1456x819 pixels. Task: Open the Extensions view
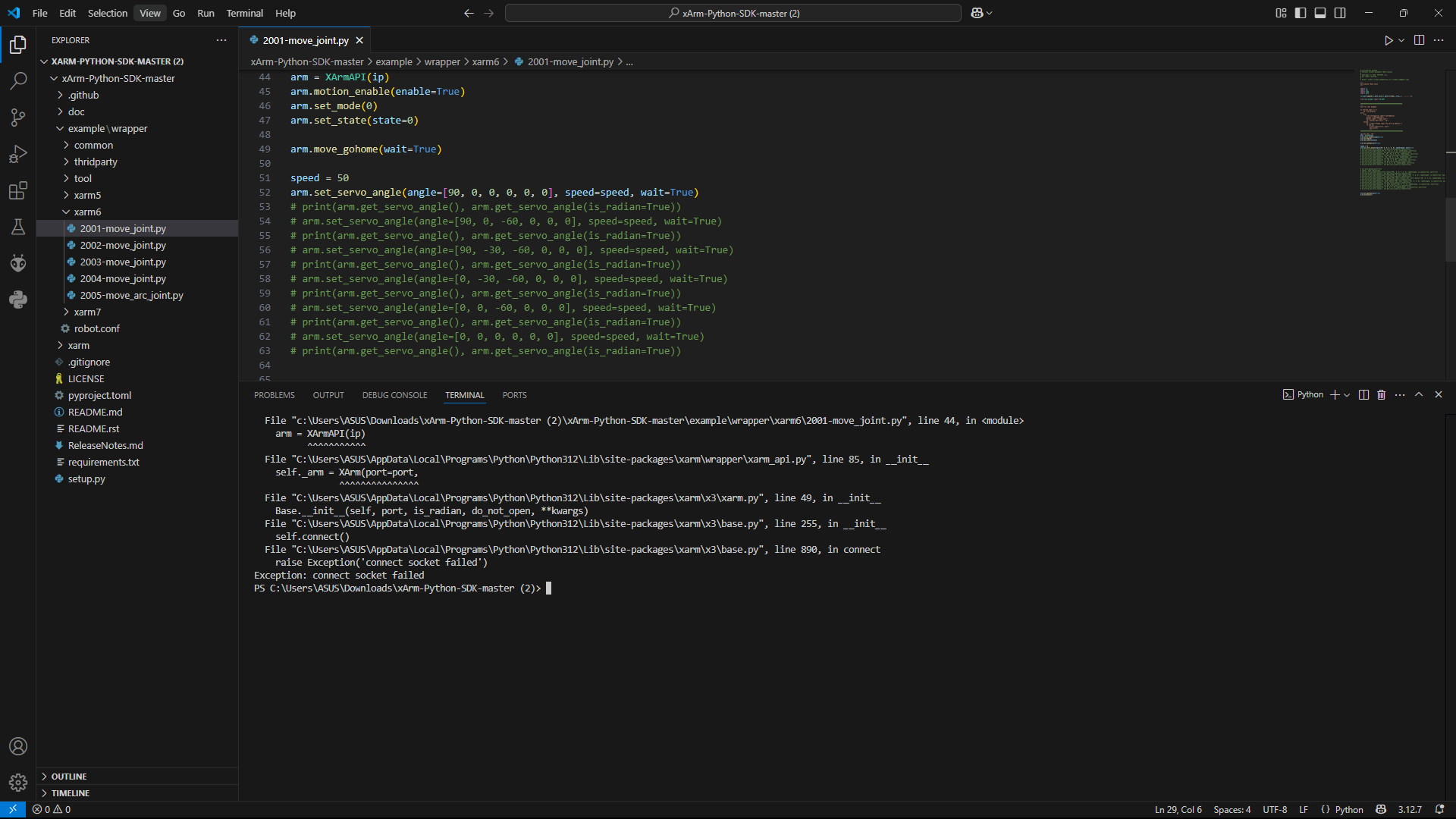coord(18,190)
